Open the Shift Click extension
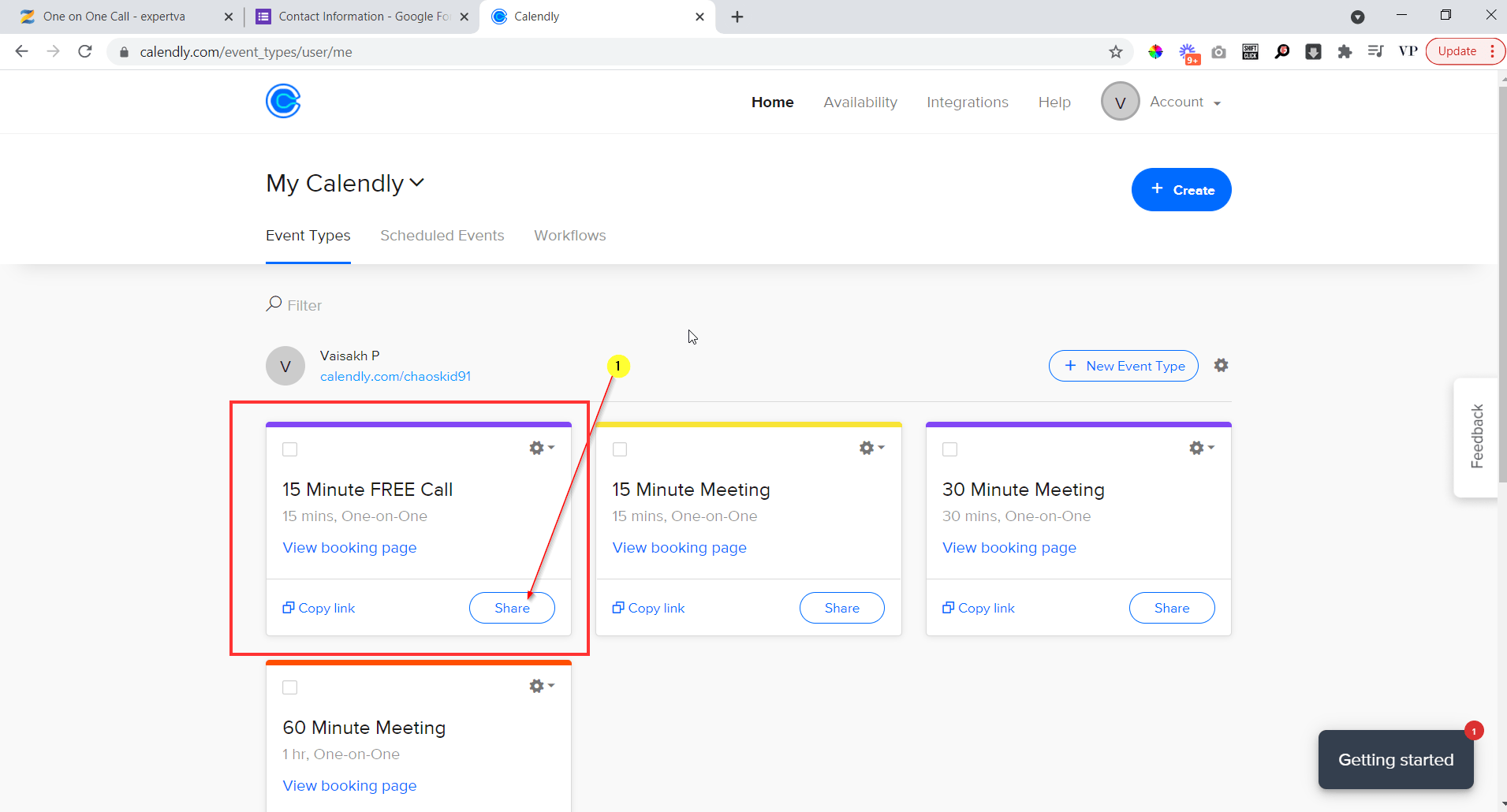Viewport: 1507px width, 812px height. (x=1250, y=51)
